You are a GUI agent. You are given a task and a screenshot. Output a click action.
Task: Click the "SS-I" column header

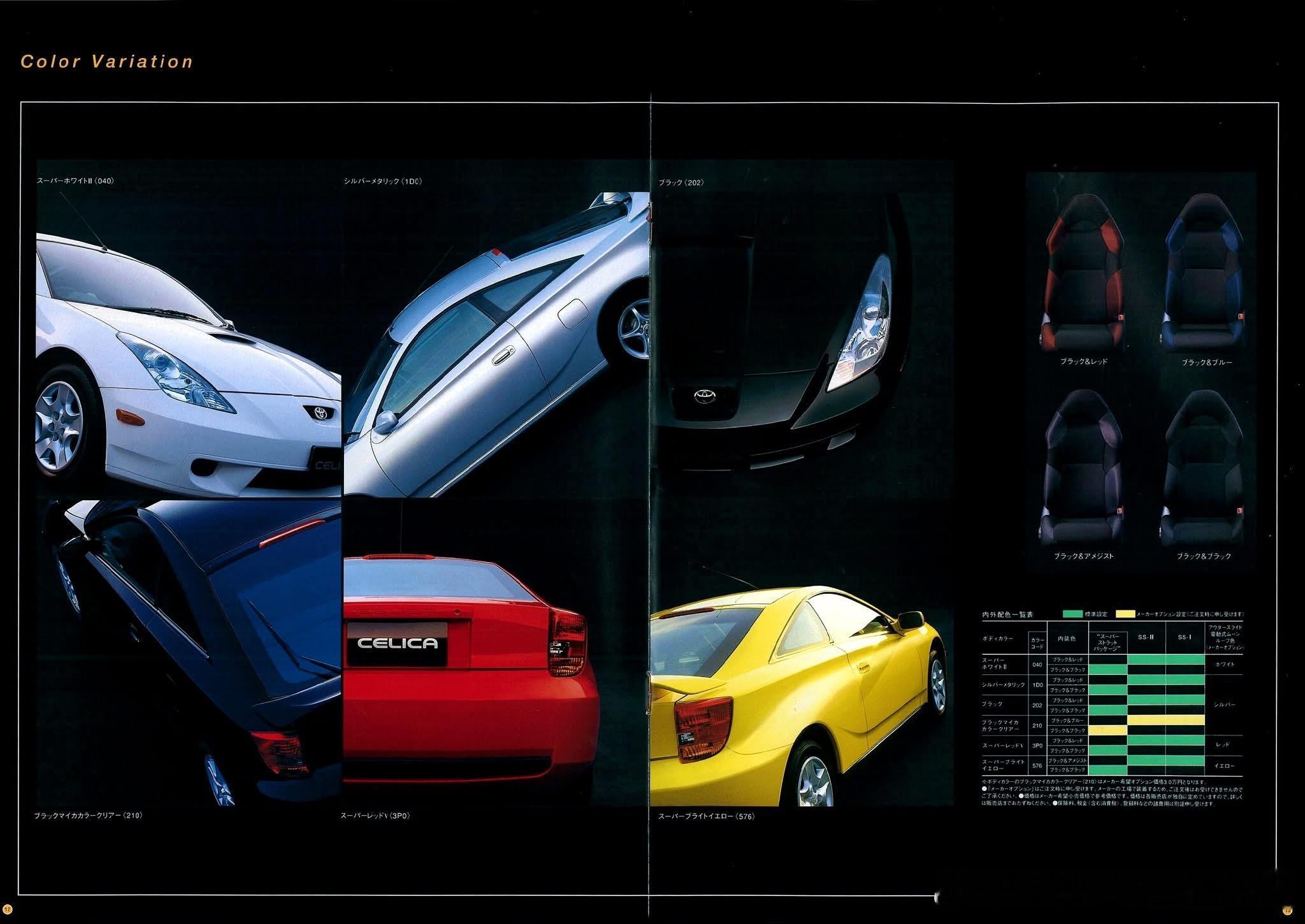tap(1186, 637)
